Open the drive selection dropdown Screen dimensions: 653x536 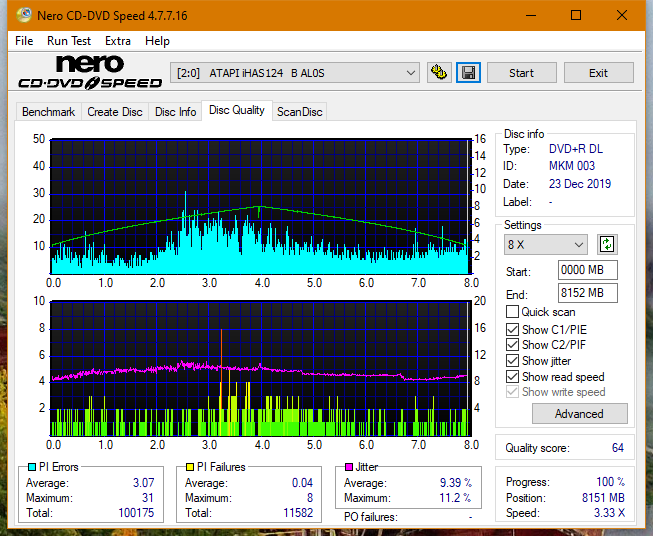point(294,73)
